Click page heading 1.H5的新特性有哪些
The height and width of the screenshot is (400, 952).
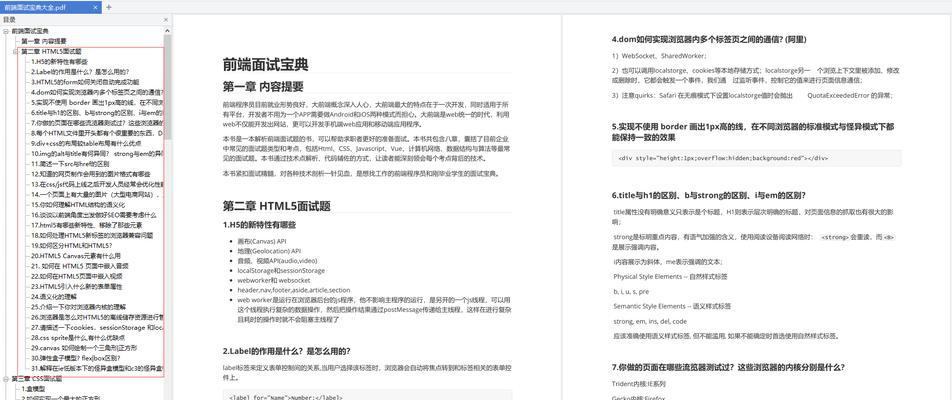[259, 225]
